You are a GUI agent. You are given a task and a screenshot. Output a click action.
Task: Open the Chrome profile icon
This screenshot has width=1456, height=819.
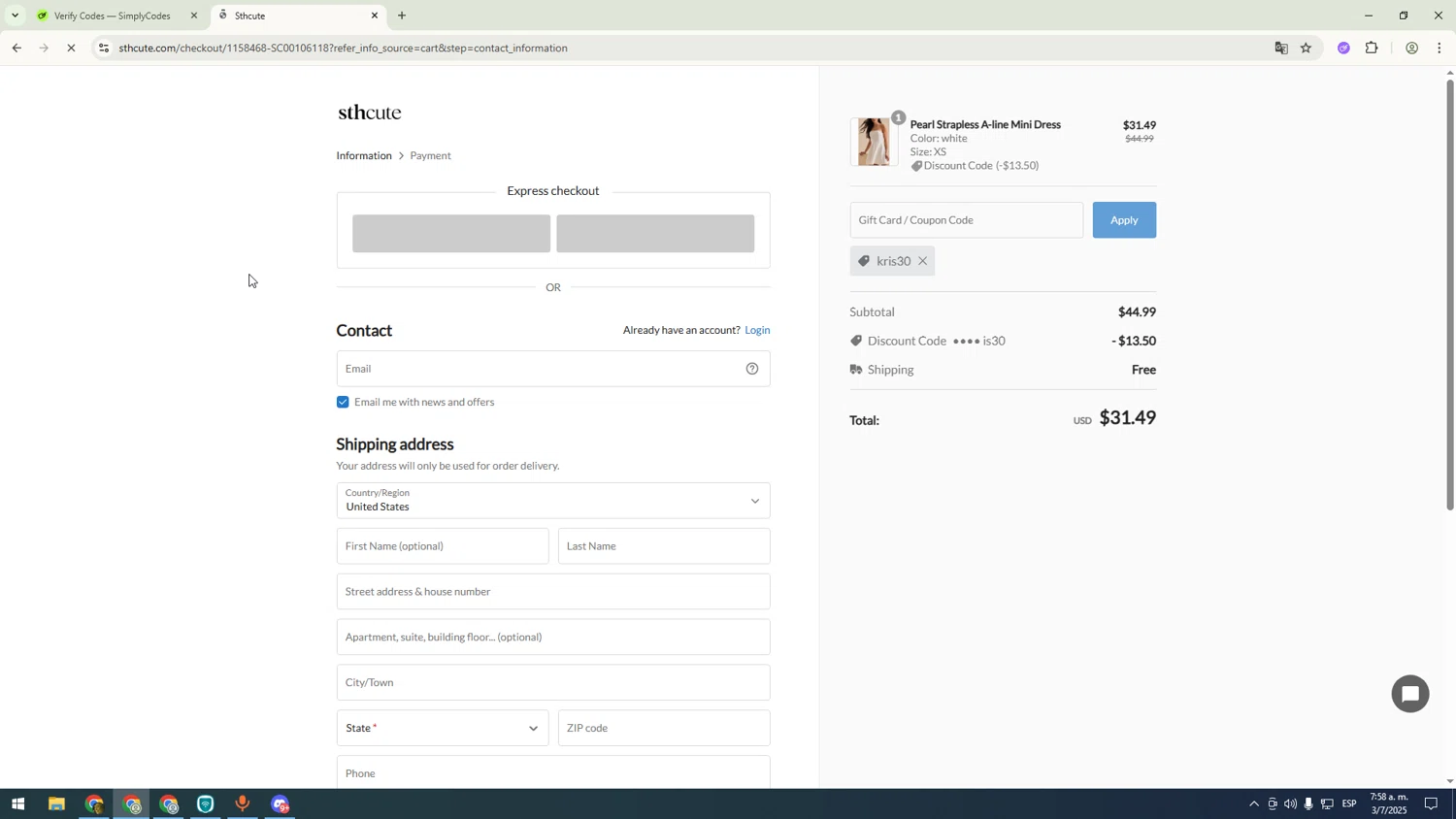tap(1411, 48)
